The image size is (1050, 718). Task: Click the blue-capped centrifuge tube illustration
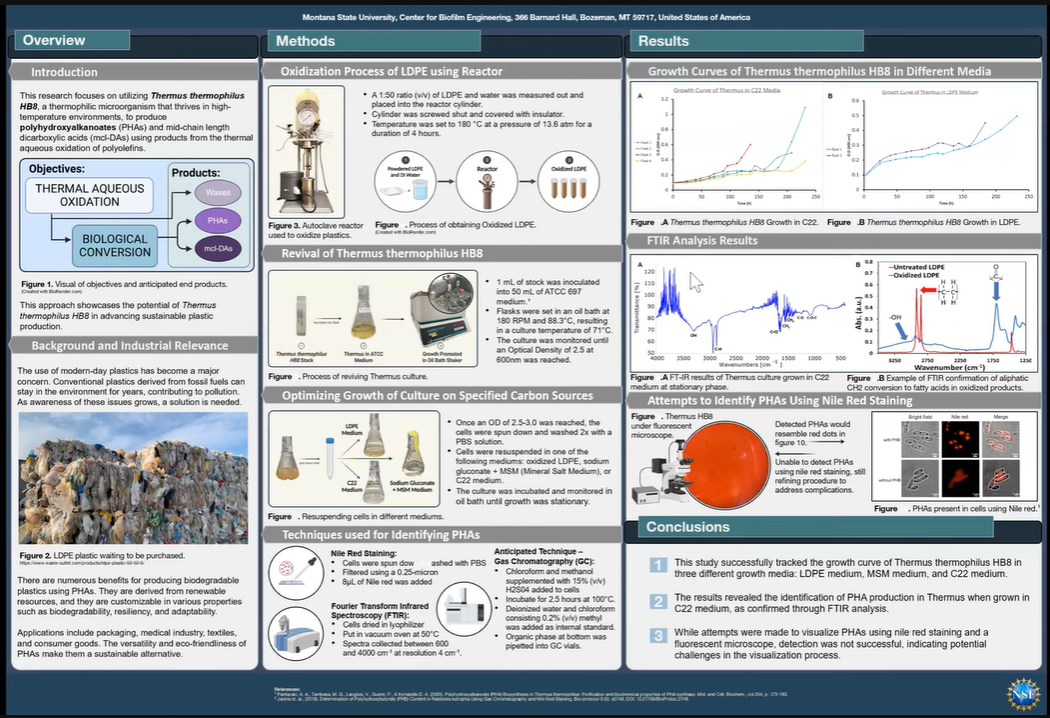tap(330, 458)
